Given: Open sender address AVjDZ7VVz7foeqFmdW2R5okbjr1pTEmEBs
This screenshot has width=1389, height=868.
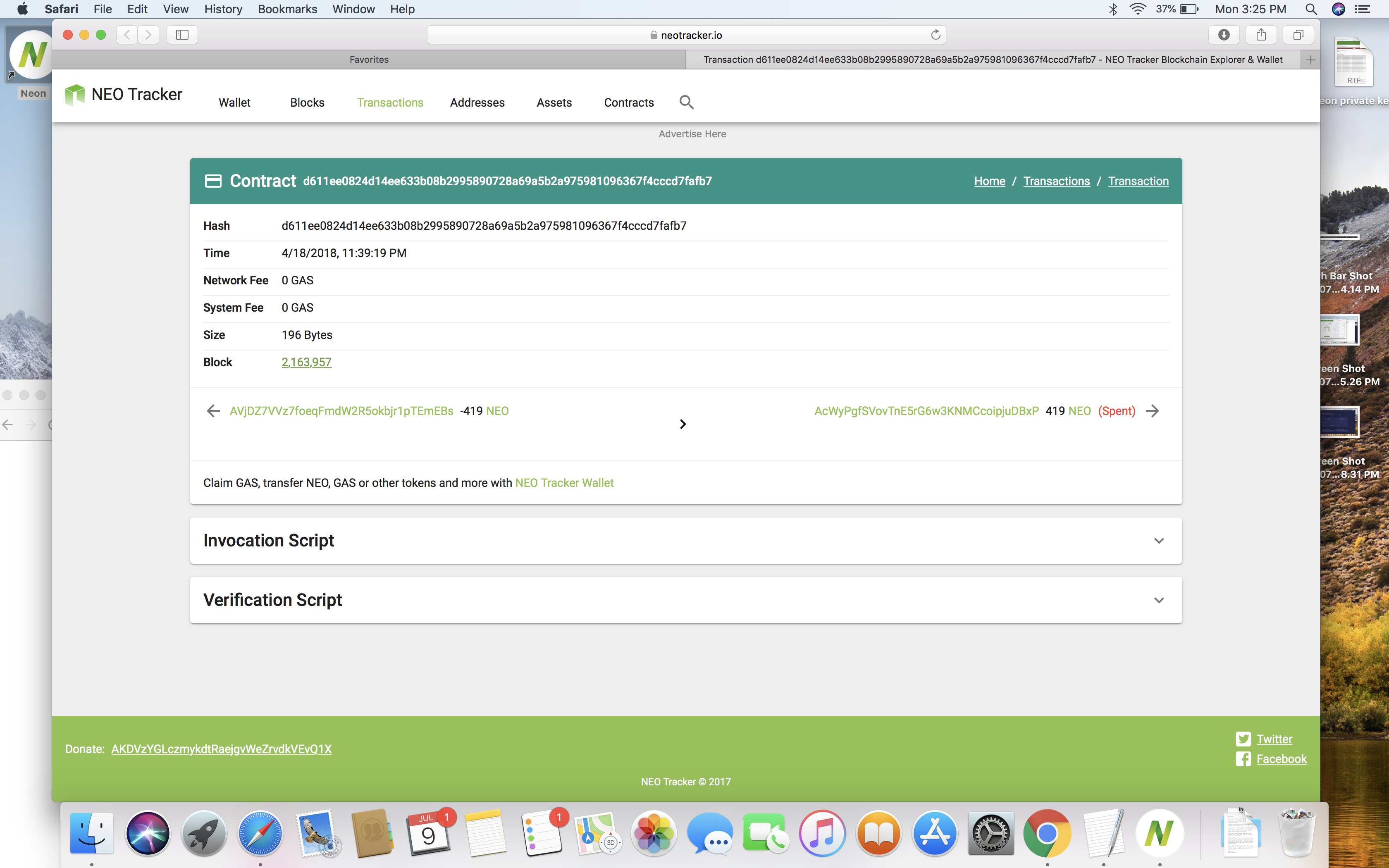Looking at the screenshot, I should 341,411.
